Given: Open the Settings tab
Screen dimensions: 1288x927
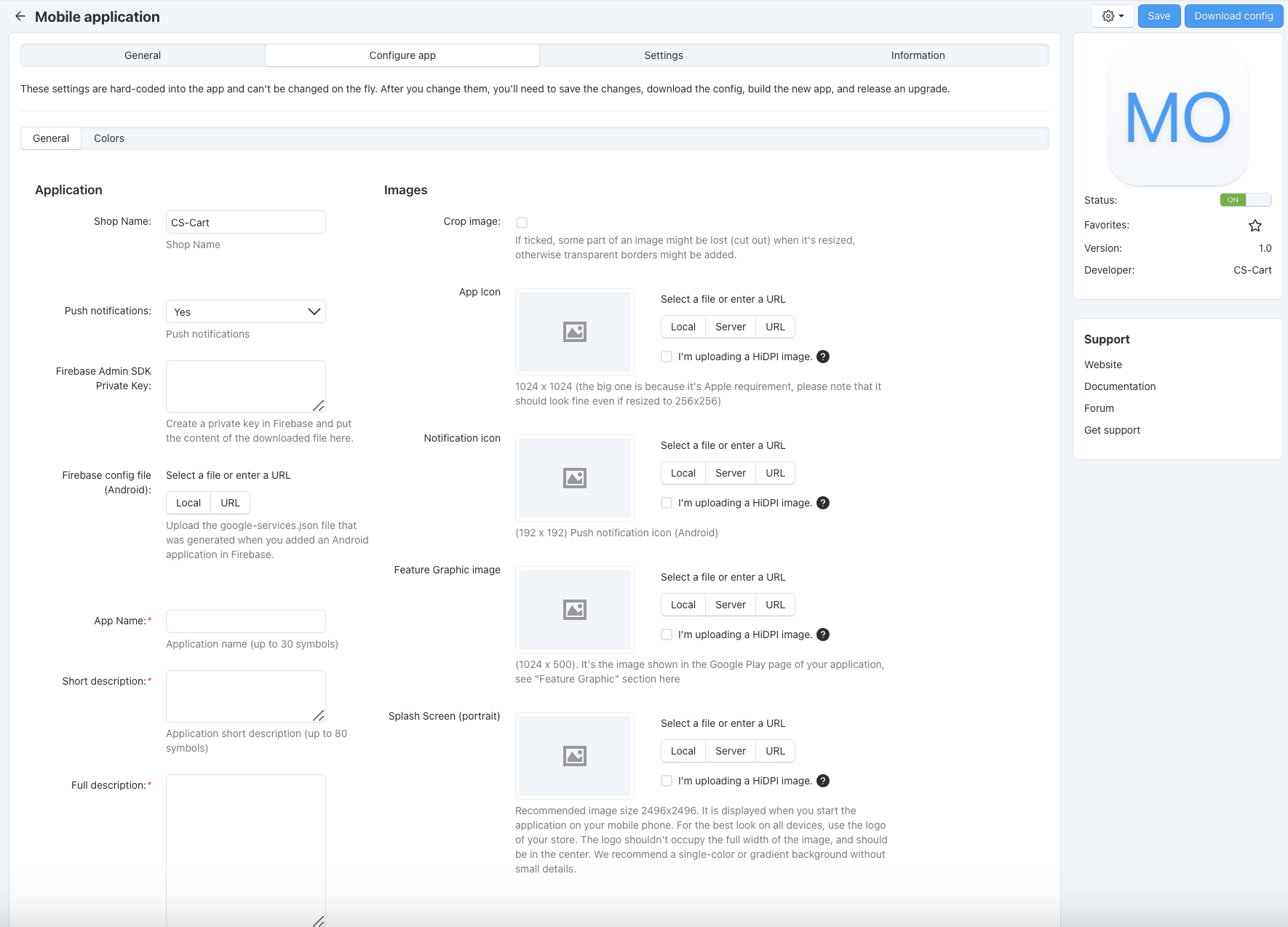Looking at the screenshot, I should pyautogui.click(x=664, y=55).
